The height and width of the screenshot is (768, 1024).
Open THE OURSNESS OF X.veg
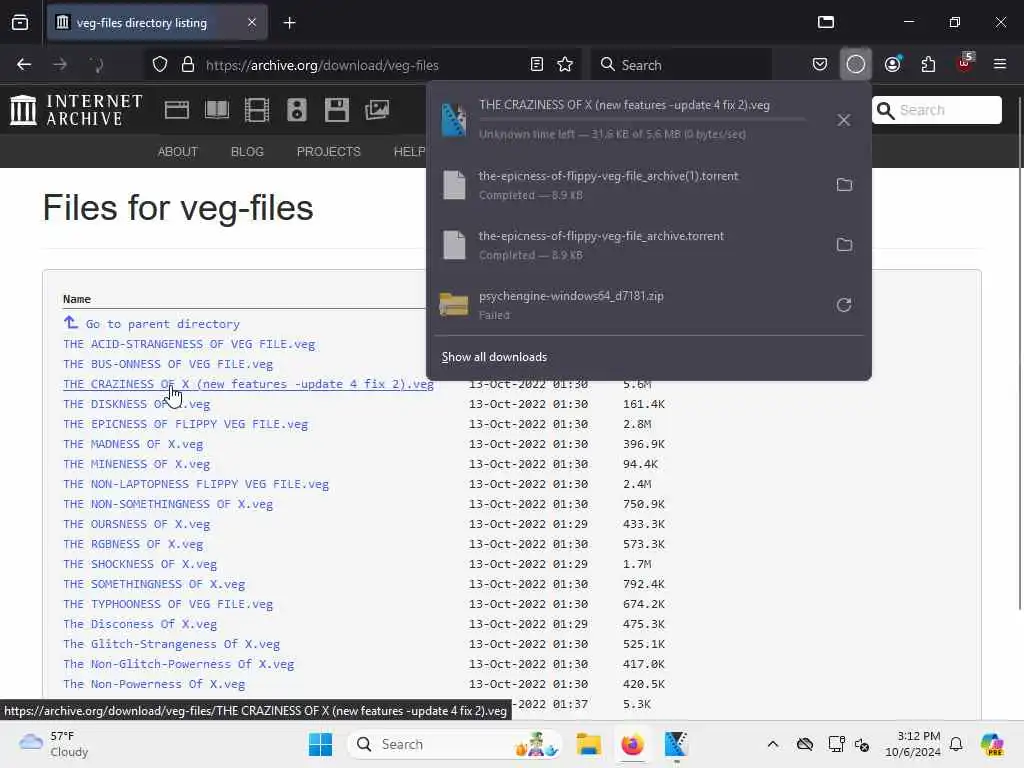(x=136, y=524)
